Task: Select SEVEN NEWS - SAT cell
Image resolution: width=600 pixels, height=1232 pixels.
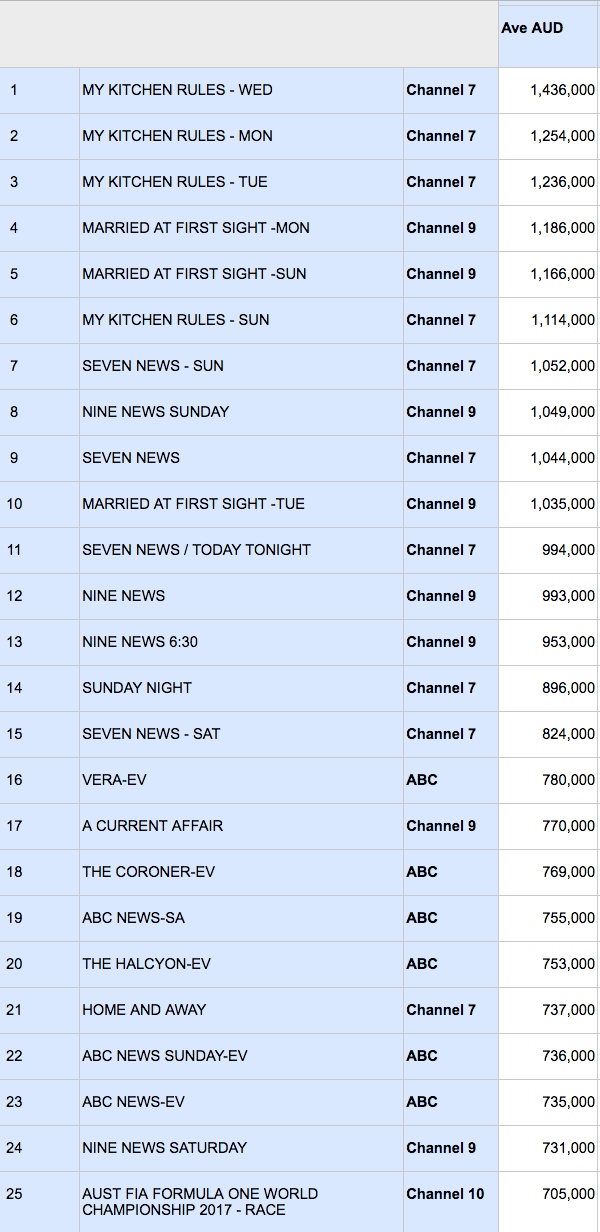Action: [x=241, y=734]
